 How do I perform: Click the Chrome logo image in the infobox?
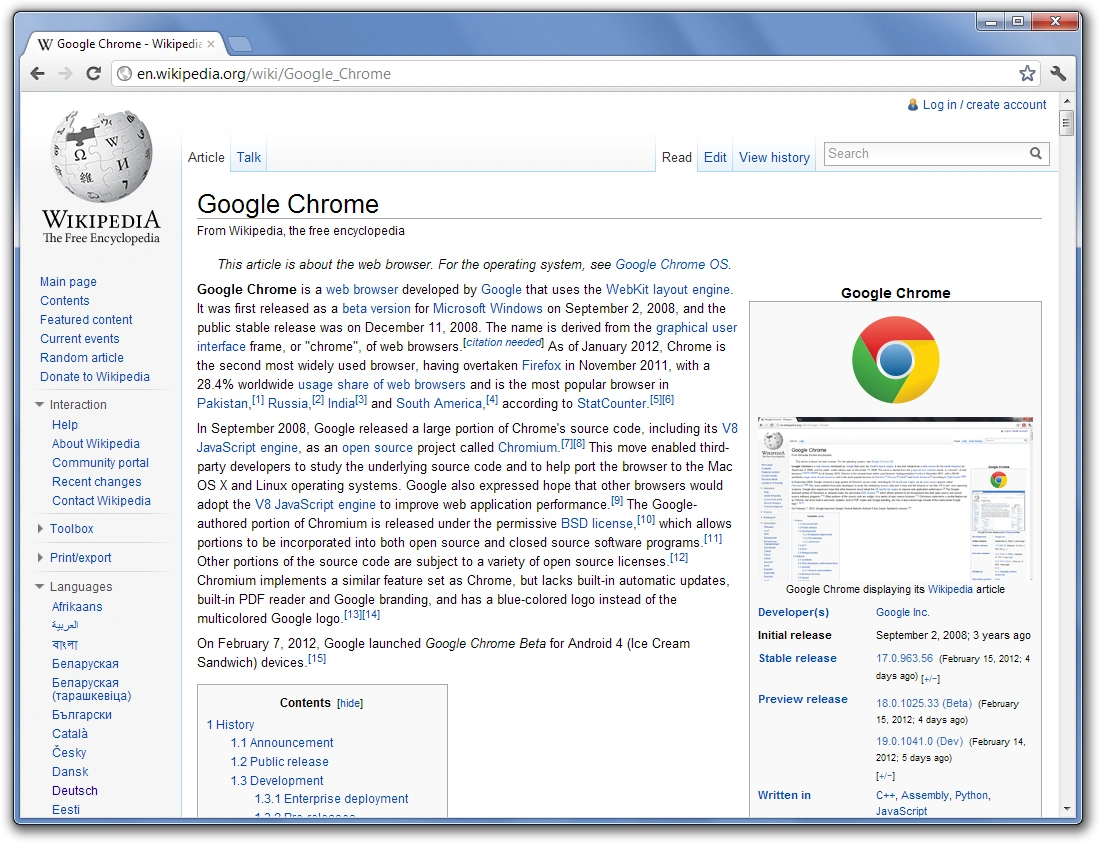(x=895, y=356)
